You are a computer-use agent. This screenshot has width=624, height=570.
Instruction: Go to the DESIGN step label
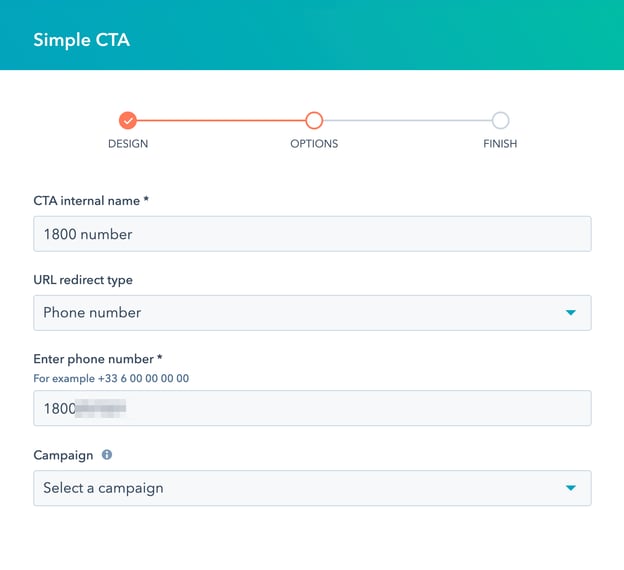point(128,144)
